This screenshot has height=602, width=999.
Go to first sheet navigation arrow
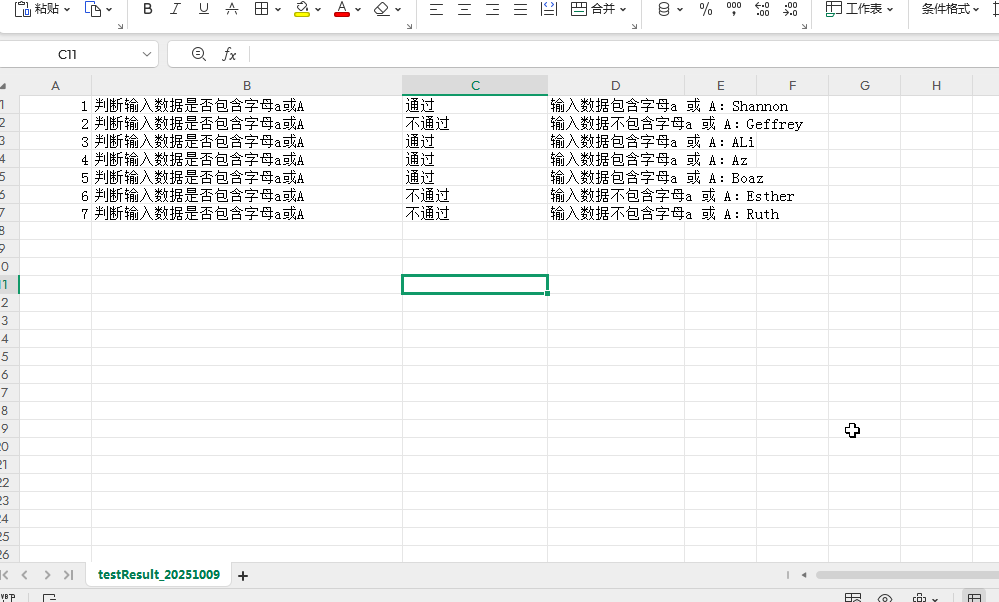[4, 575]
